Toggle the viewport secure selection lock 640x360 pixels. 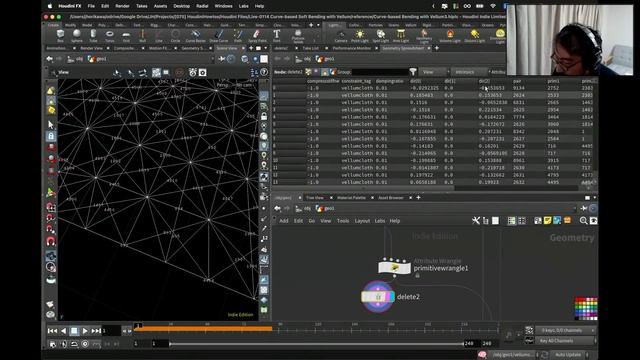pyautogui.click(x=51, y=136)
